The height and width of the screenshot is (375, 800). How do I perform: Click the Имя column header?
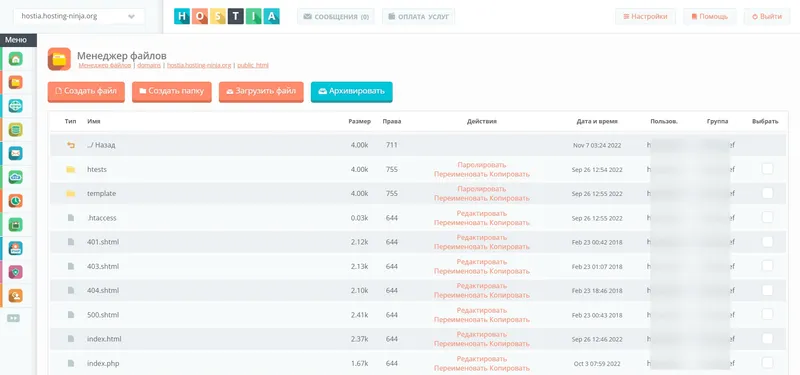pyautogui.click(x=93, y=121)
